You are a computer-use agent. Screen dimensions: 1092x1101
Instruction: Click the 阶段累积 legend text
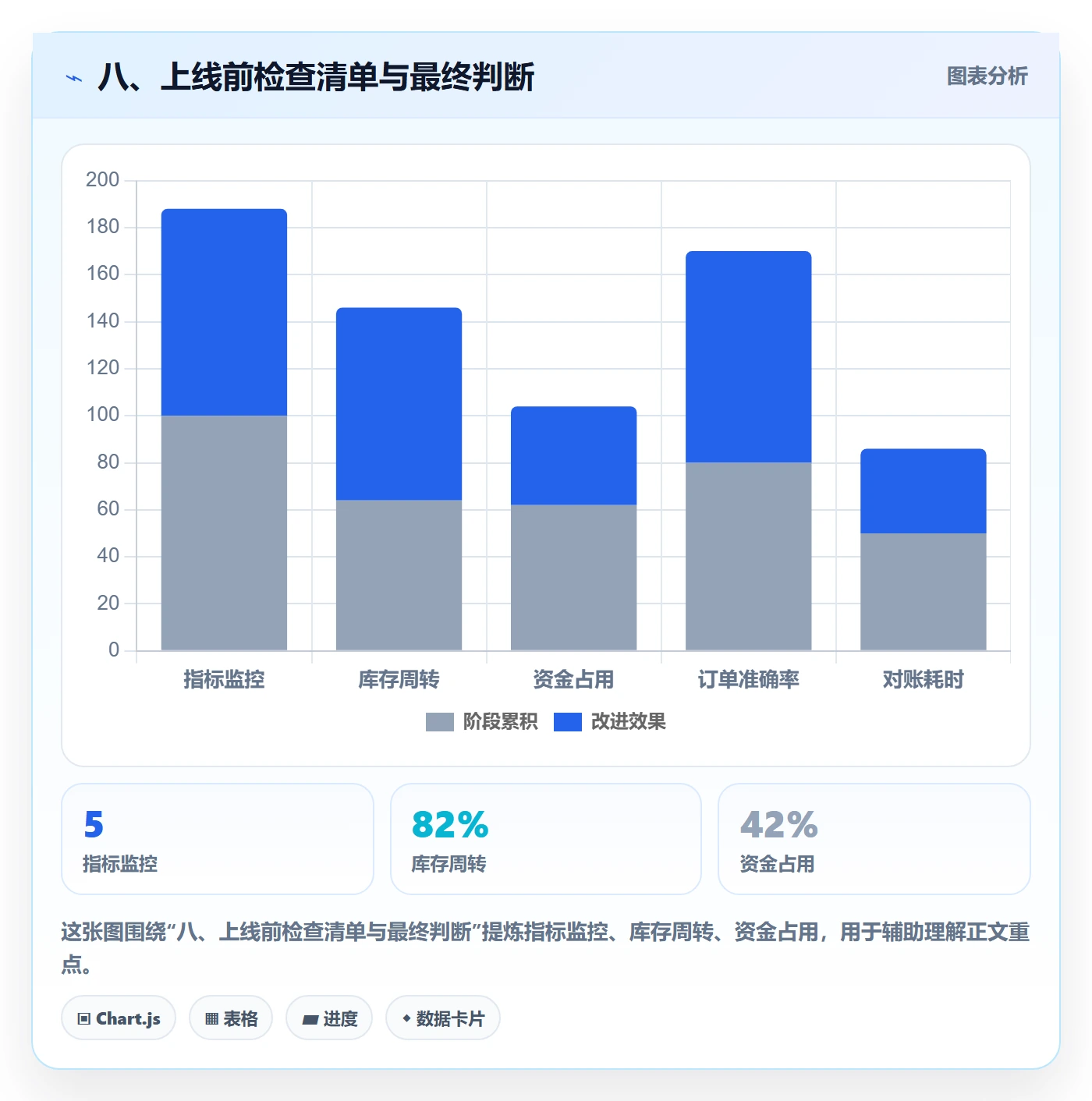tap(500, 722)
